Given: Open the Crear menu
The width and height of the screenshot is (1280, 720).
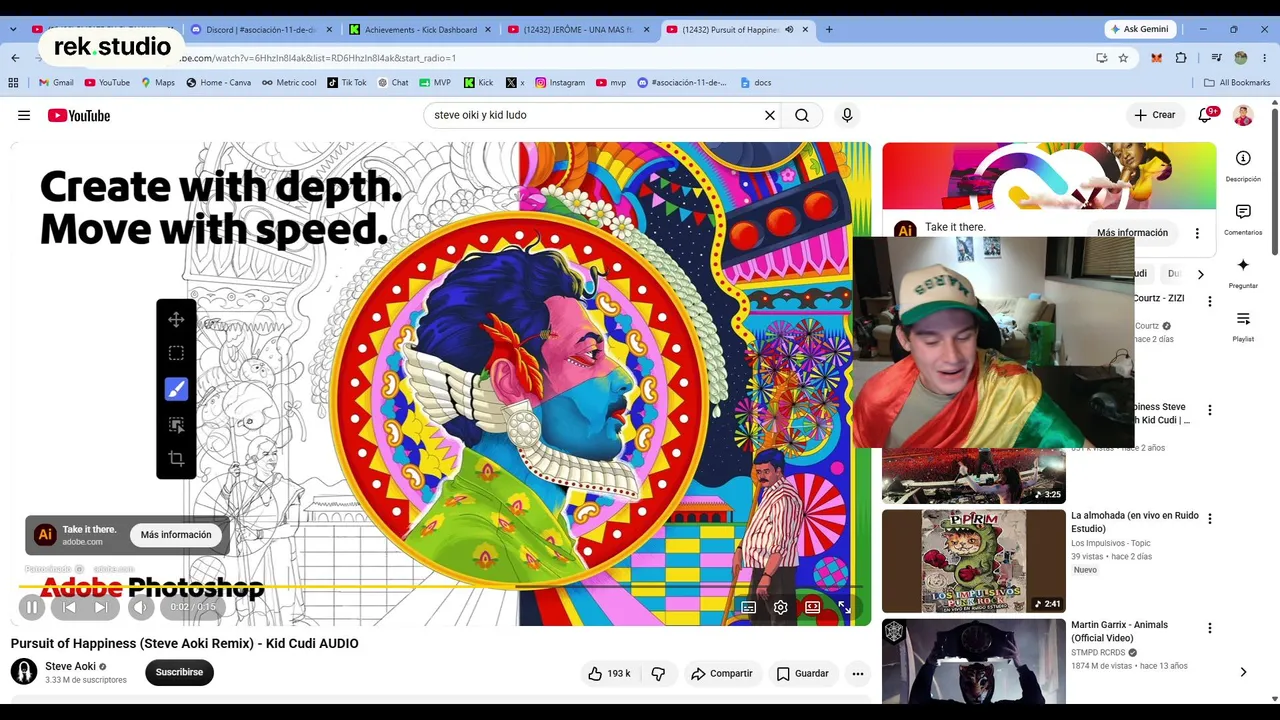Looking at the screenshot, I should [x=1154, y=115].
